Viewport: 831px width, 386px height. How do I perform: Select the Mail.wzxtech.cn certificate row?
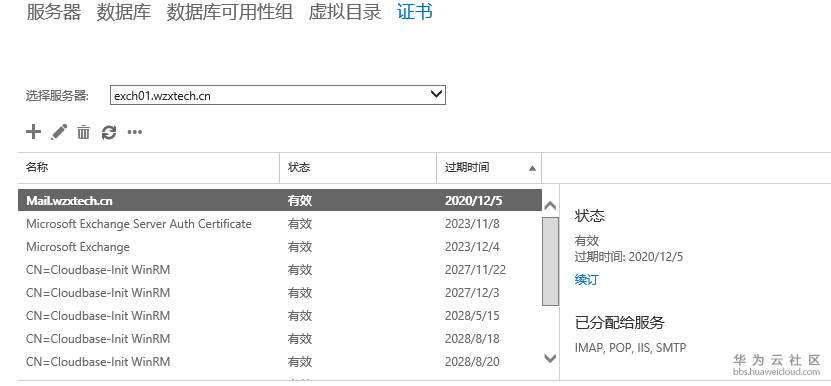[x=280, y=200]
